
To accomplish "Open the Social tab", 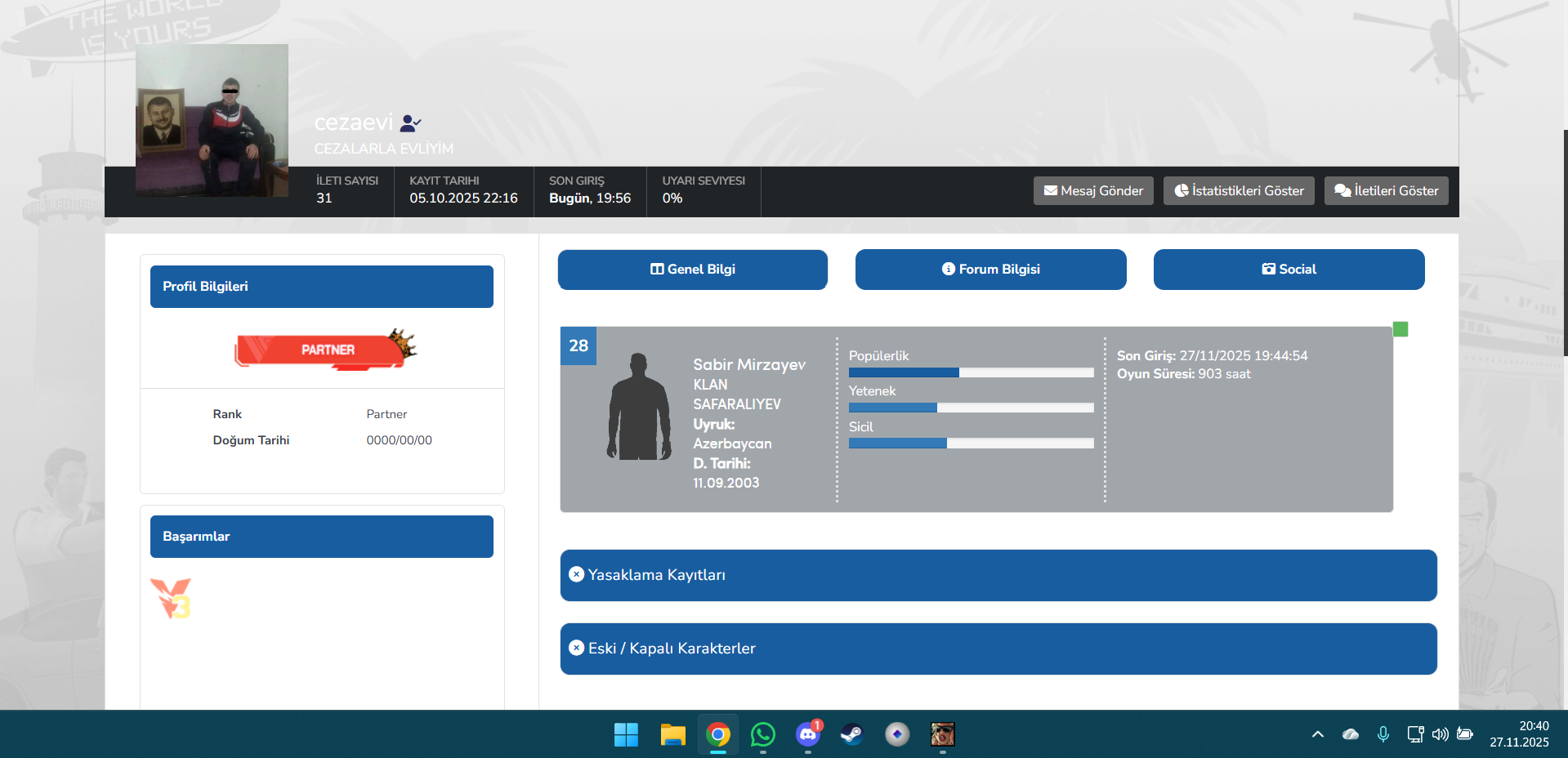I will pos(1289,270).
